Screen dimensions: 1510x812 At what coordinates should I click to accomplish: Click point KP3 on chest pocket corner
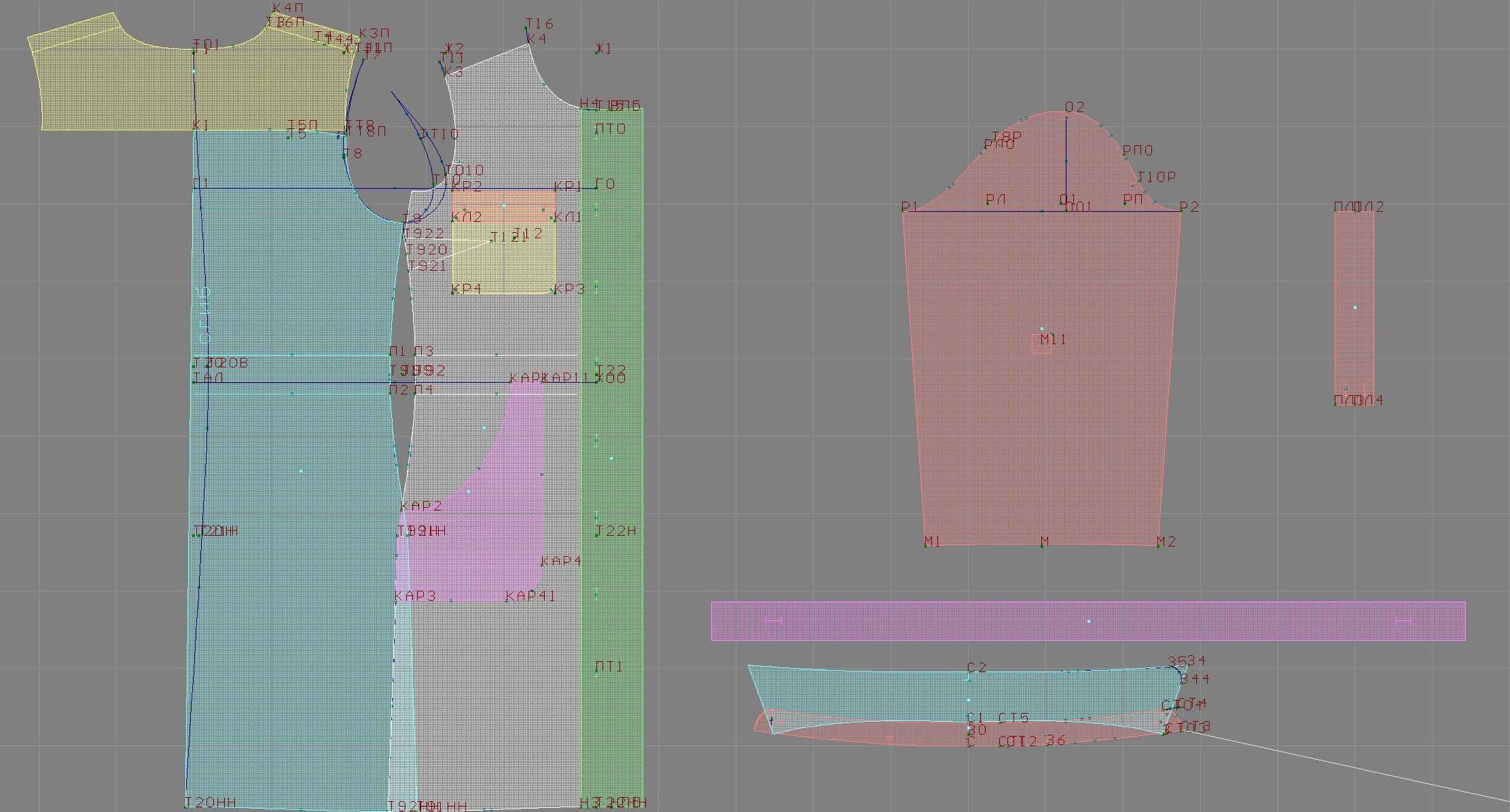(556, 292)
